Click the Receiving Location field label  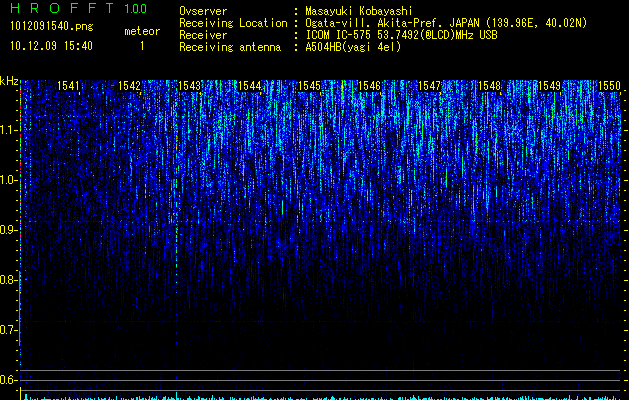tap(233, 23)
